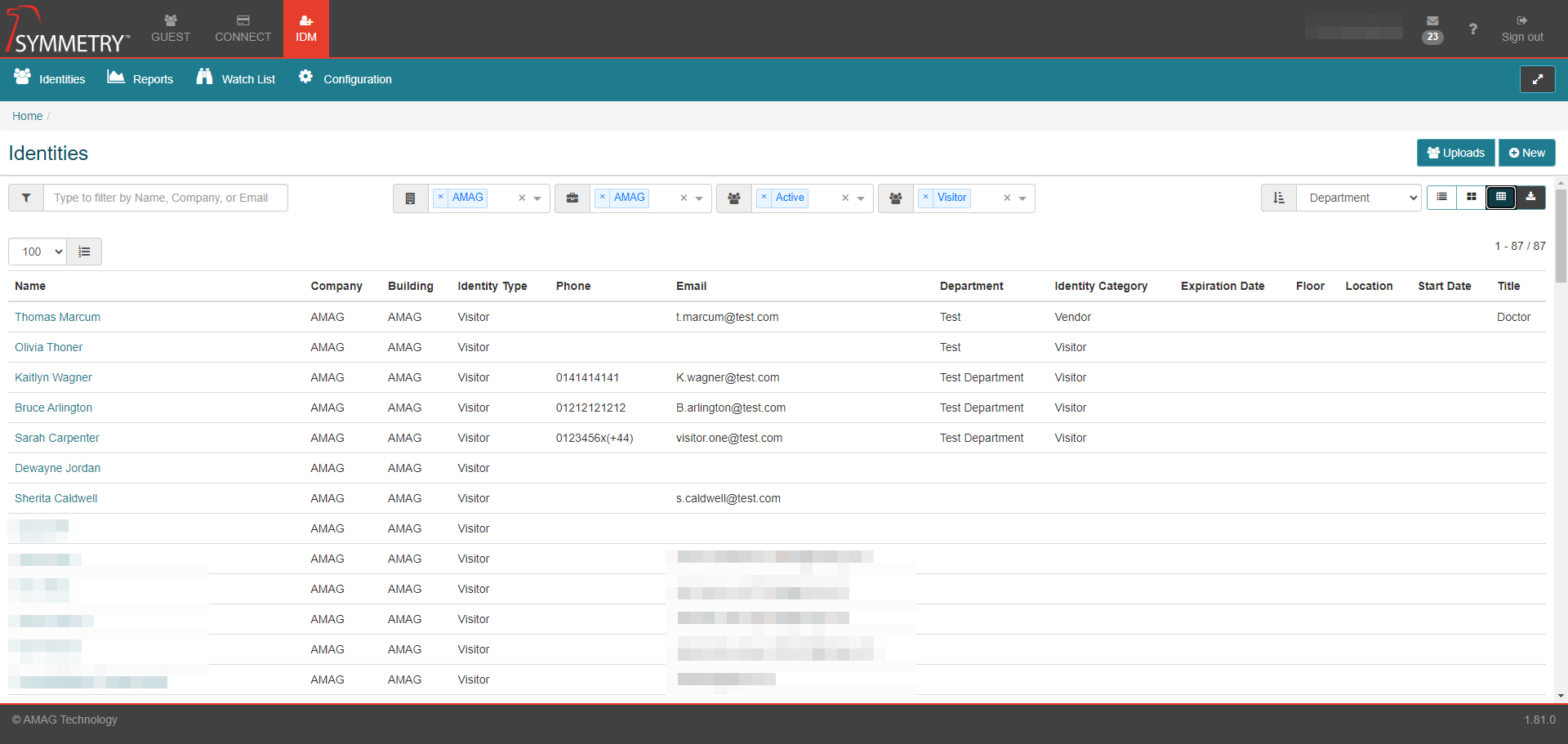Remove AMAG tag from company filter

pos(603,197)
